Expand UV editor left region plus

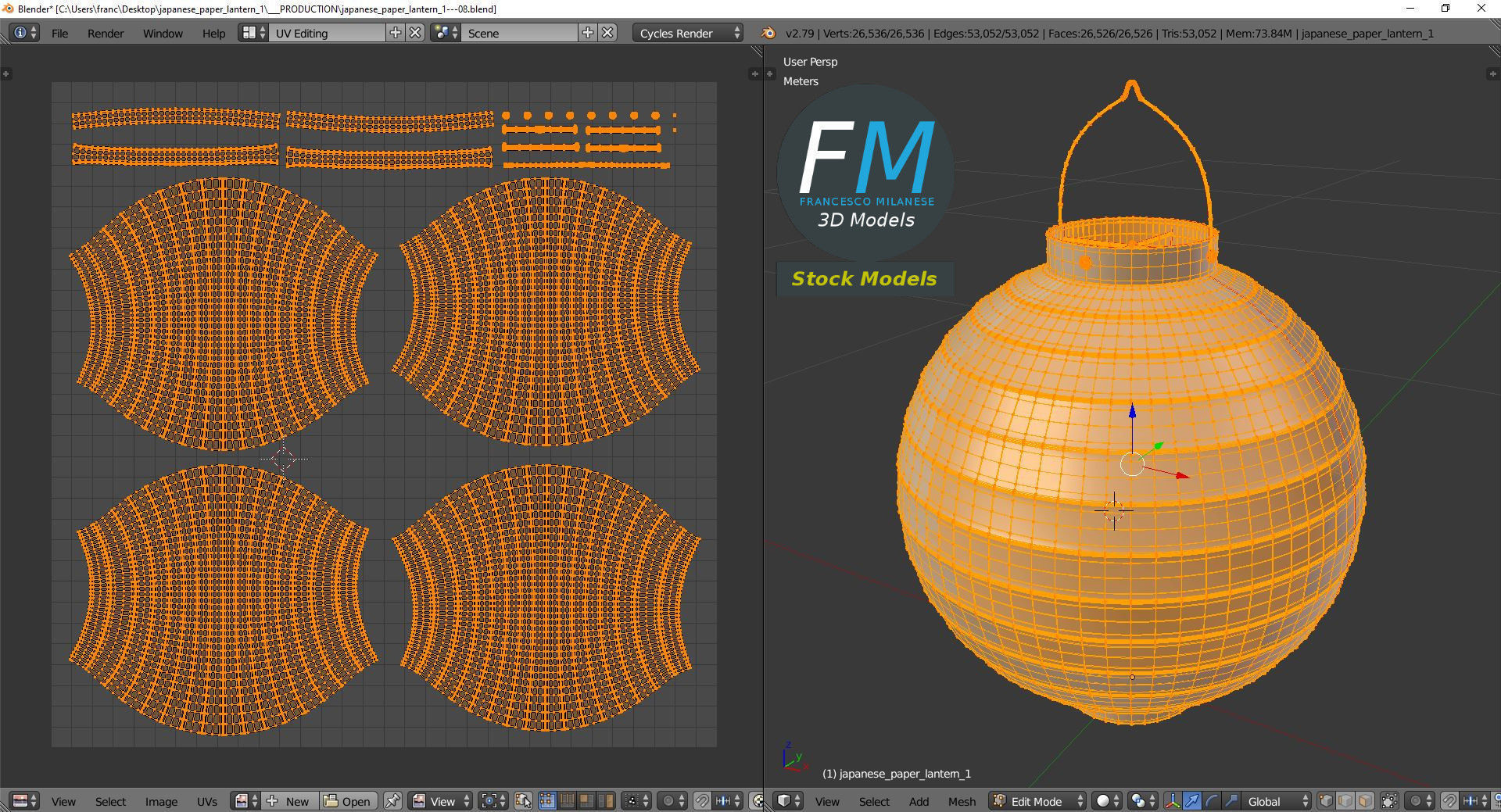(x=6, y=73)
